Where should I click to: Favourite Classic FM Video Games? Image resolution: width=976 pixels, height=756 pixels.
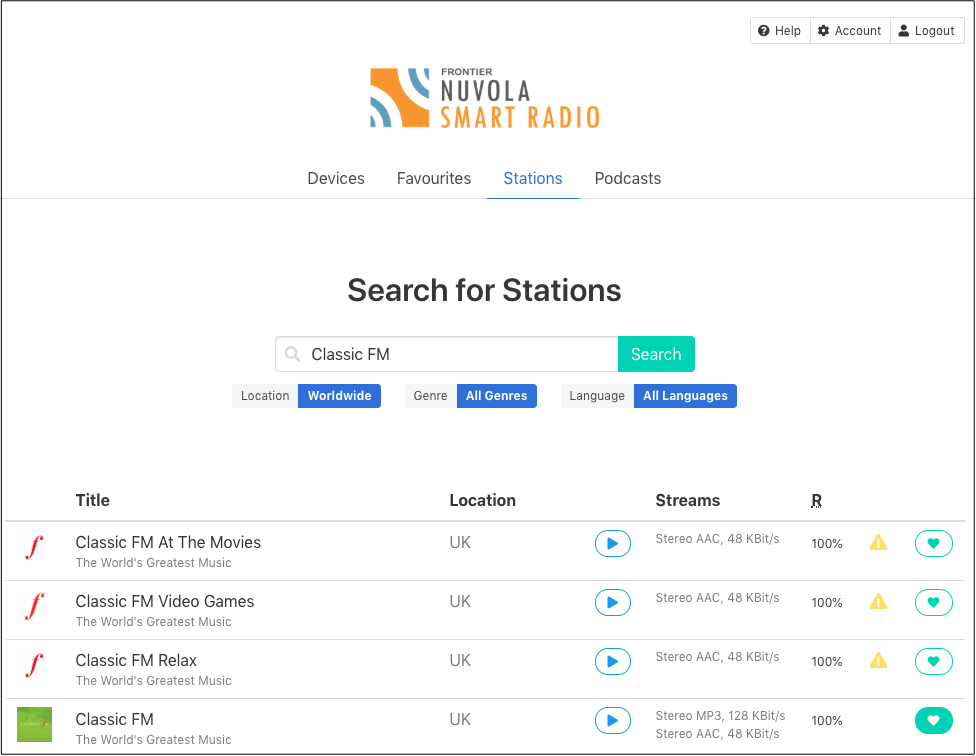[x=933, y=602]
